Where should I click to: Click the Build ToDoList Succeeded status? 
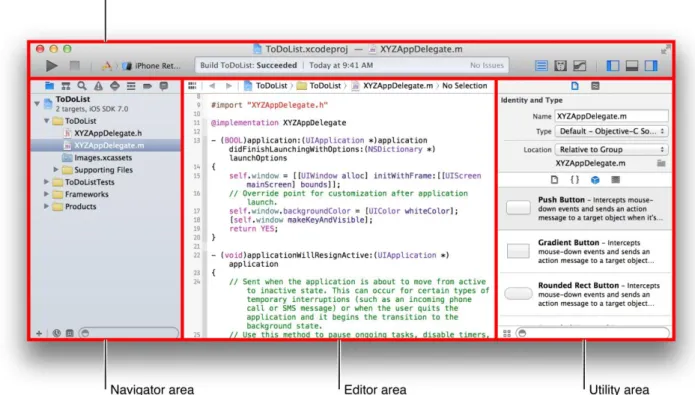[249, 65]
